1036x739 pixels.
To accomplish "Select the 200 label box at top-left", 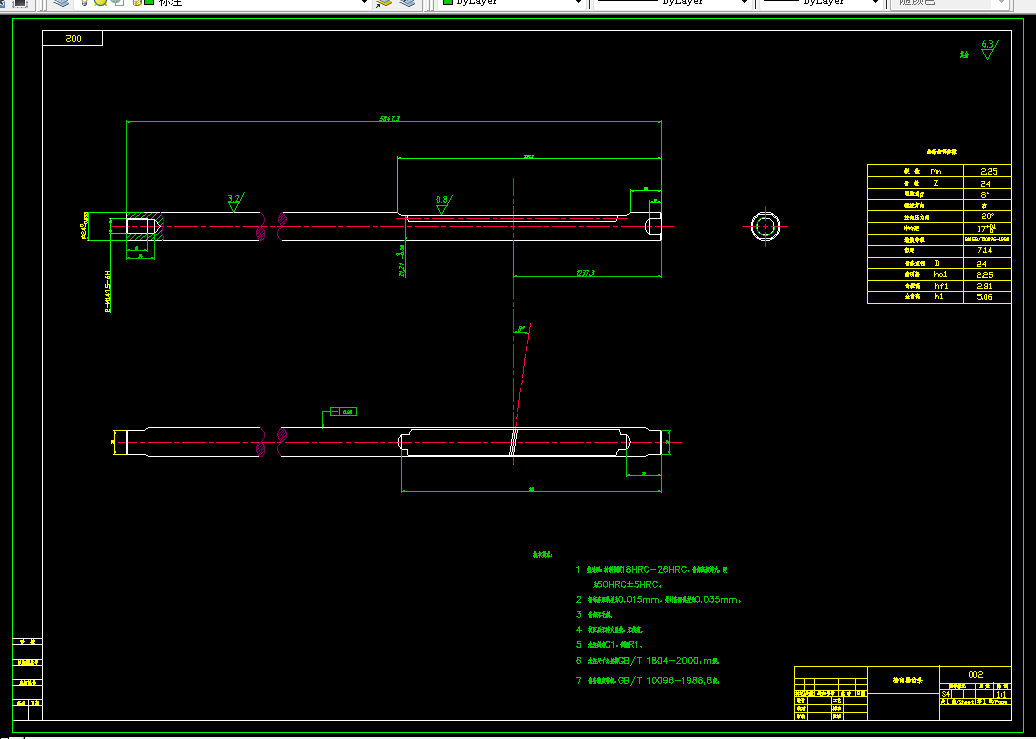I will tap(73, 38).
